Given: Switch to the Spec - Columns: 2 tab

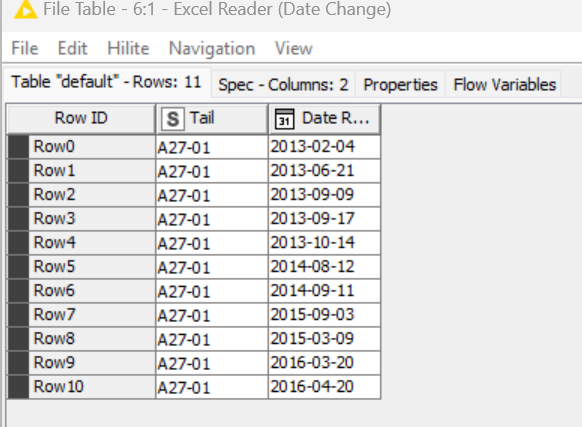Looking at the screenshot, I should pyautogui.click(x=283, y=85).
